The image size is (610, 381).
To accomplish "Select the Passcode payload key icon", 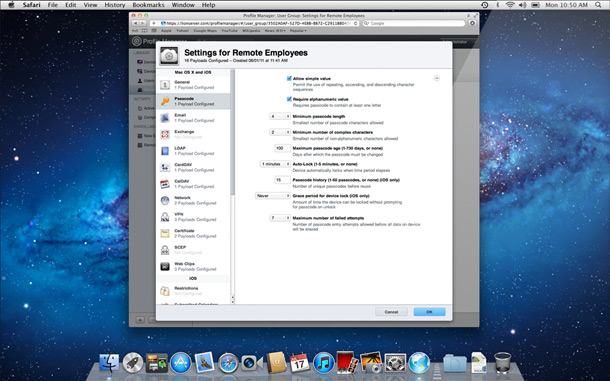I will pos(165,101).
